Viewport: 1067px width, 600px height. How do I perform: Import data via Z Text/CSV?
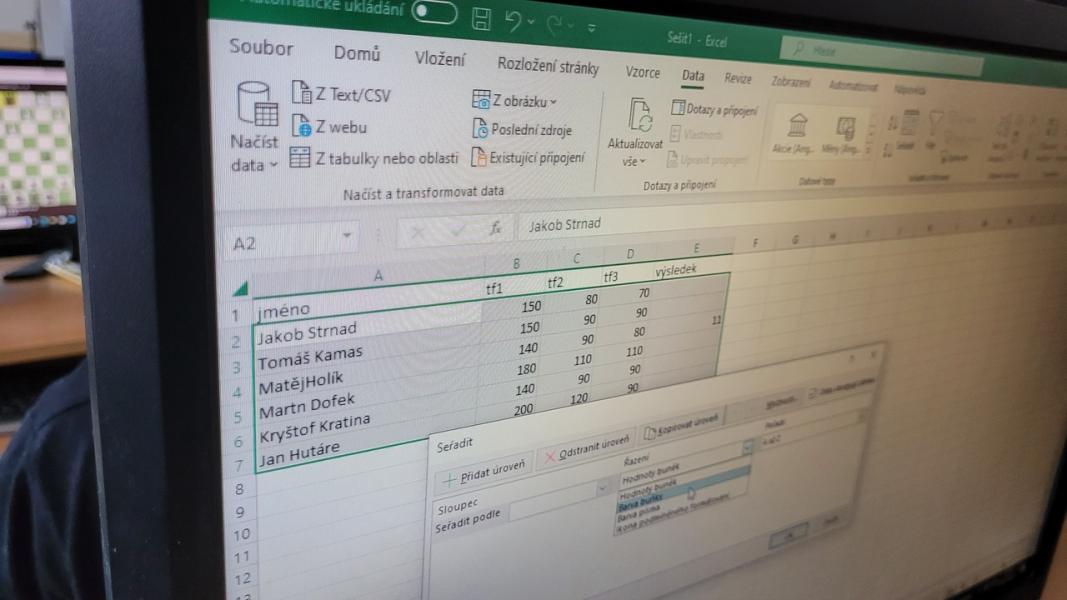tap(342, 96)
